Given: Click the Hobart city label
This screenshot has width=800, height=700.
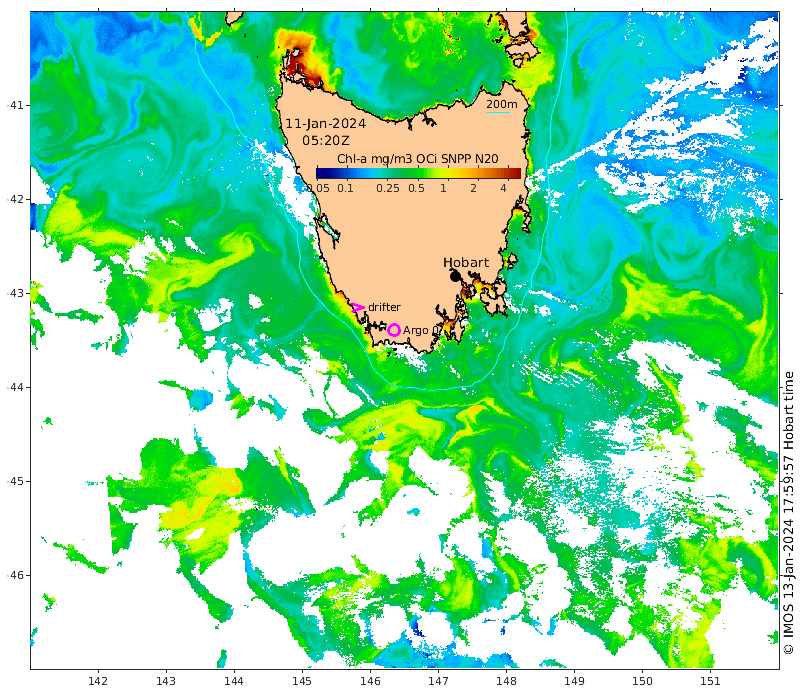Looking at the screenshot, I should (x=466, y=263).
